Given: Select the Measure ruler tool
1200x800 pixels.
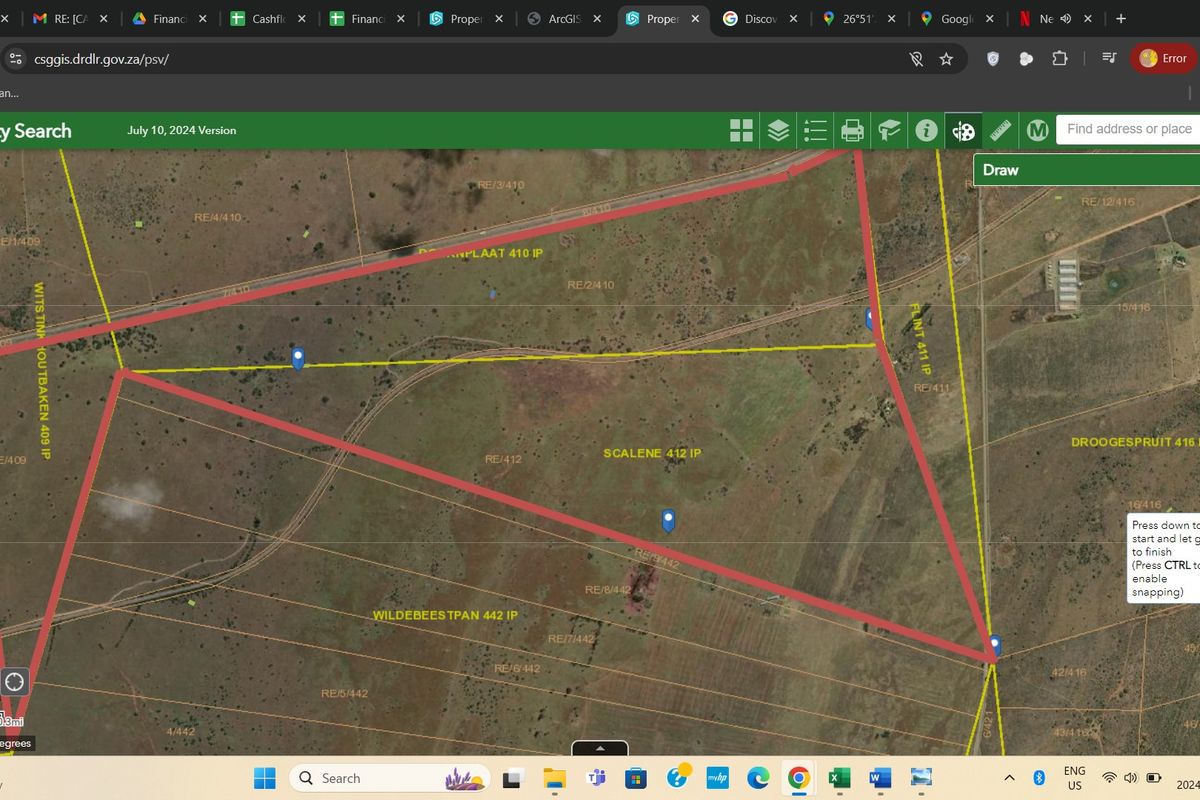Looking at the screenshot, I should (x=999, y=130).
